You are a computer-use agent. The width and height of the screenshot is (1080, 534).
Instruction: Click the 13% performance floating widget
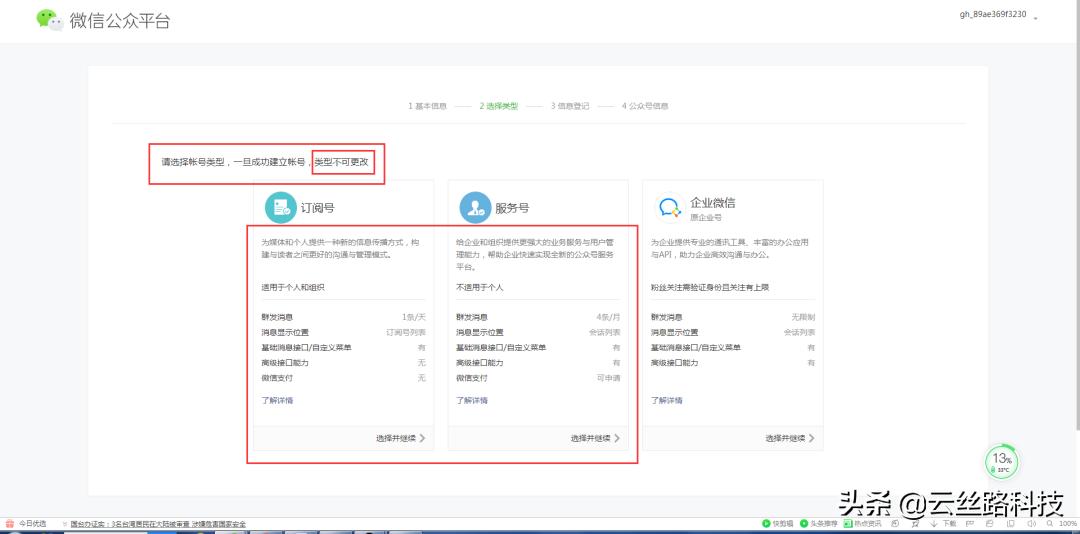(1001, 461)
